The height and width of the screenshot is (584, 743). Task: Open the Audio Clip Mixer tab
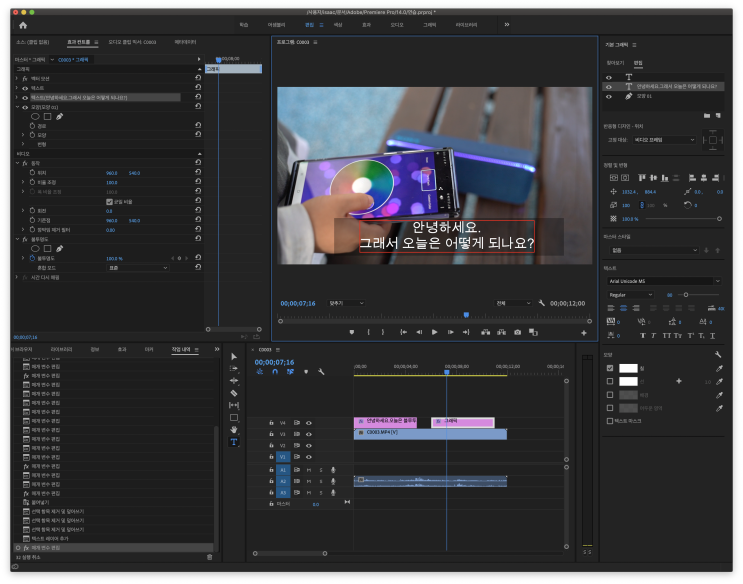(x=132, y=42)
